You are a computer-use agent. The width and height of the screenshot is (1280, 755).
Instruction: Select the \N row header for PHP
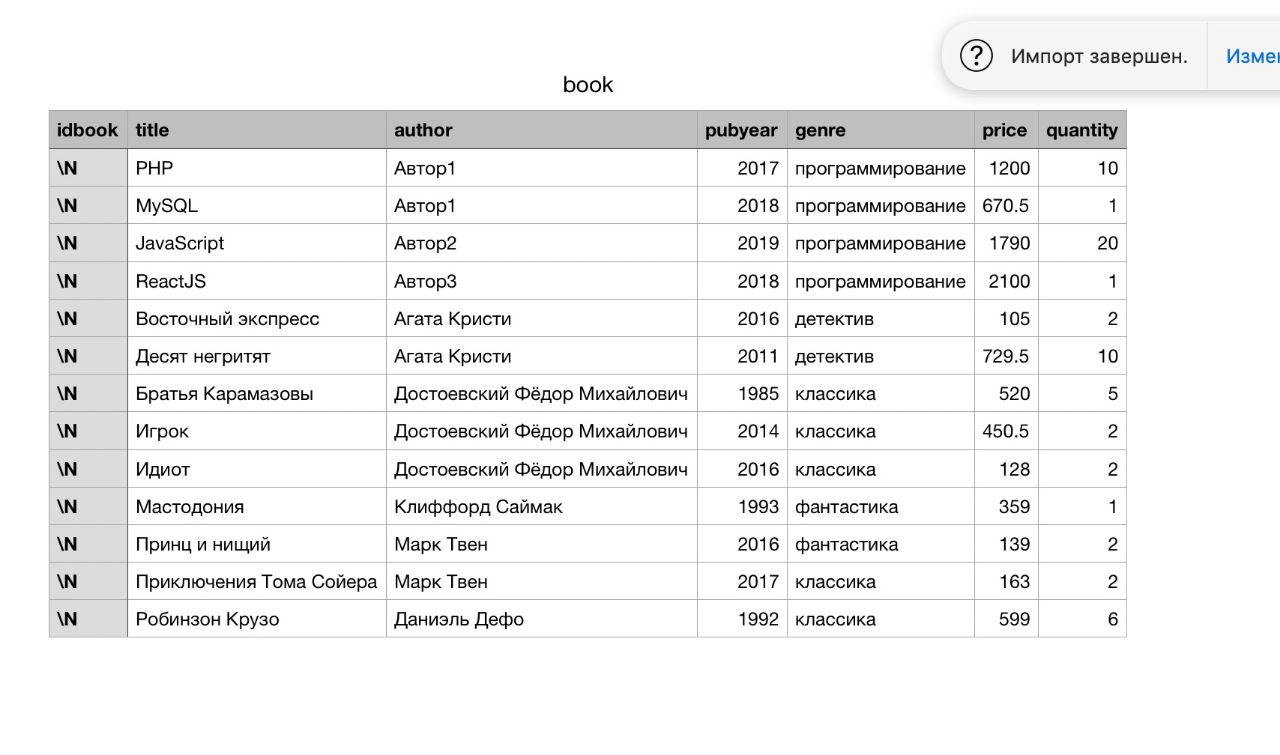(88, 168)
